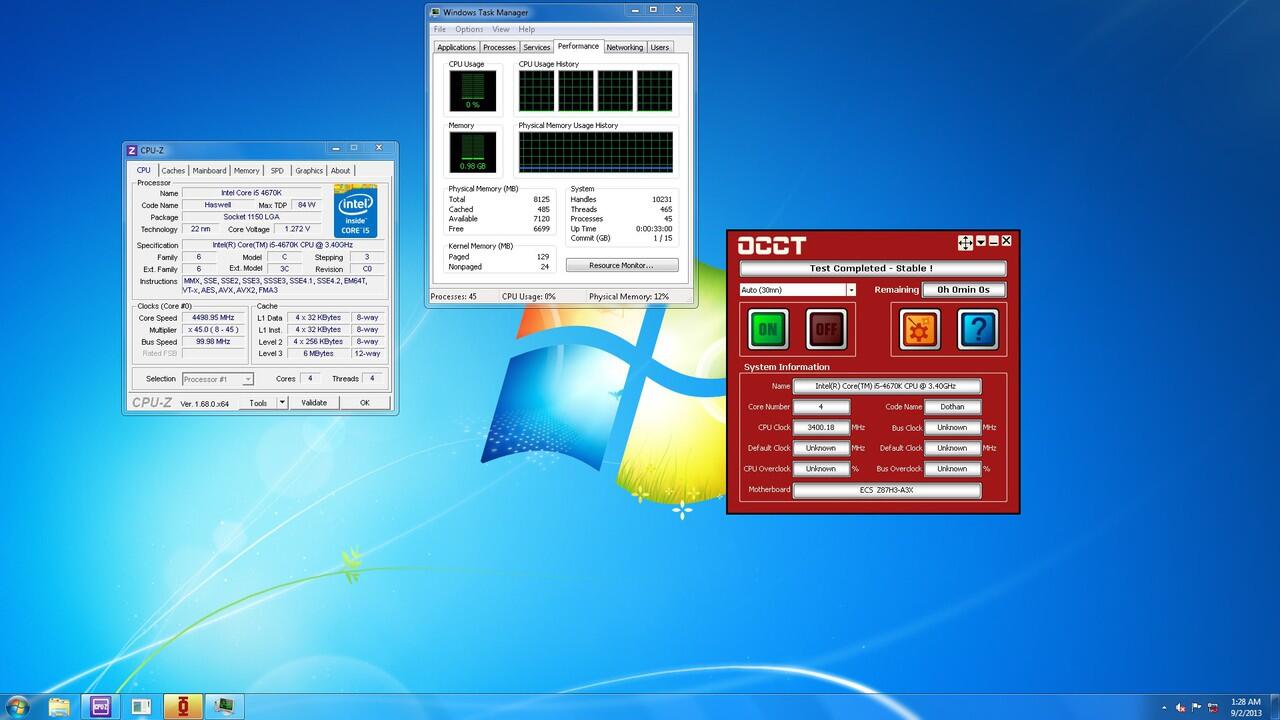
Task: Click the Physical Memory Usage History graph
Action: coord(596,153)
